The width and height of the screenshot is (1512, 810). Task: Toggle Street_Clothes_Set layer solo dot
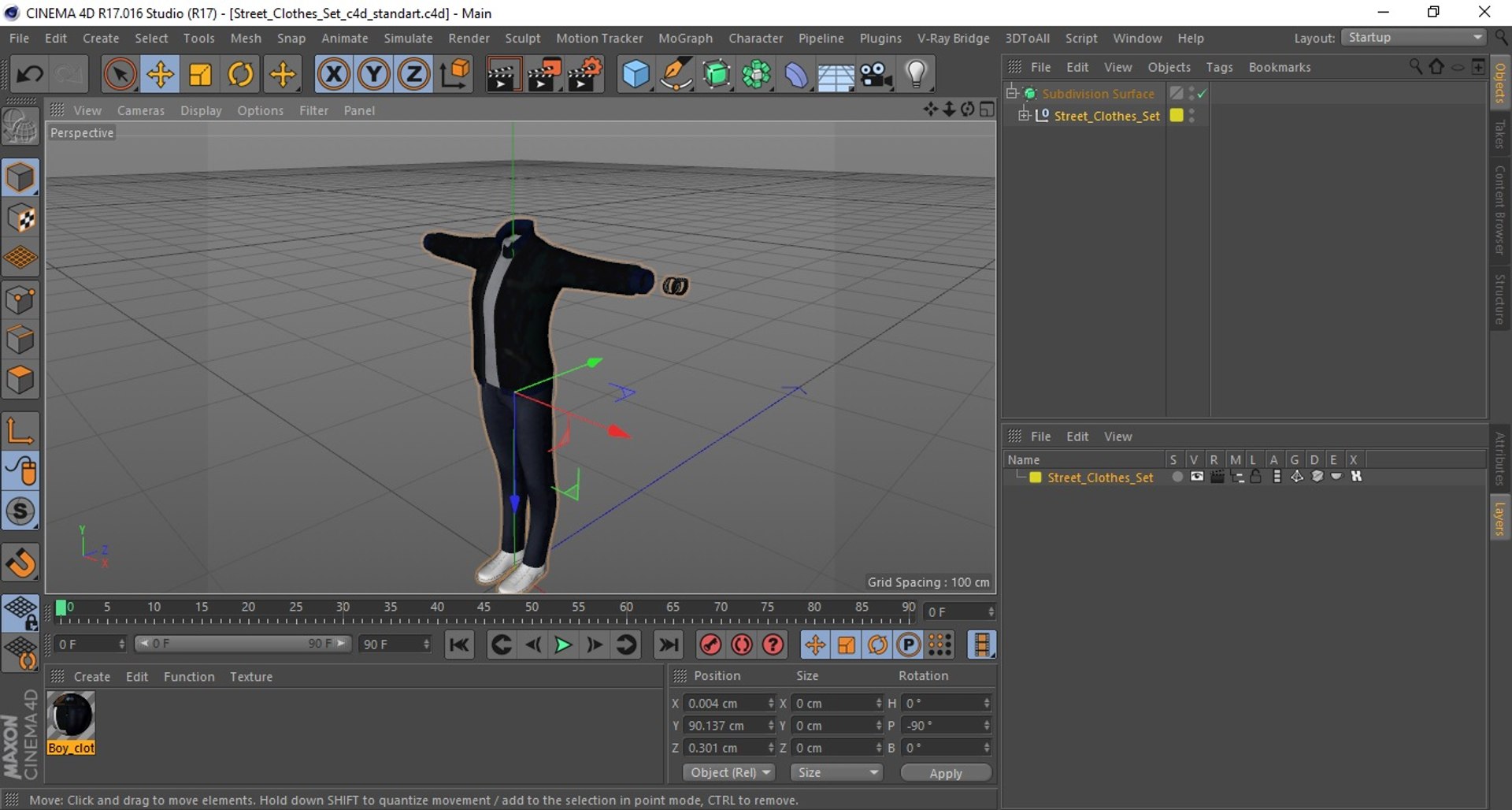click(x=1177, y=477)
